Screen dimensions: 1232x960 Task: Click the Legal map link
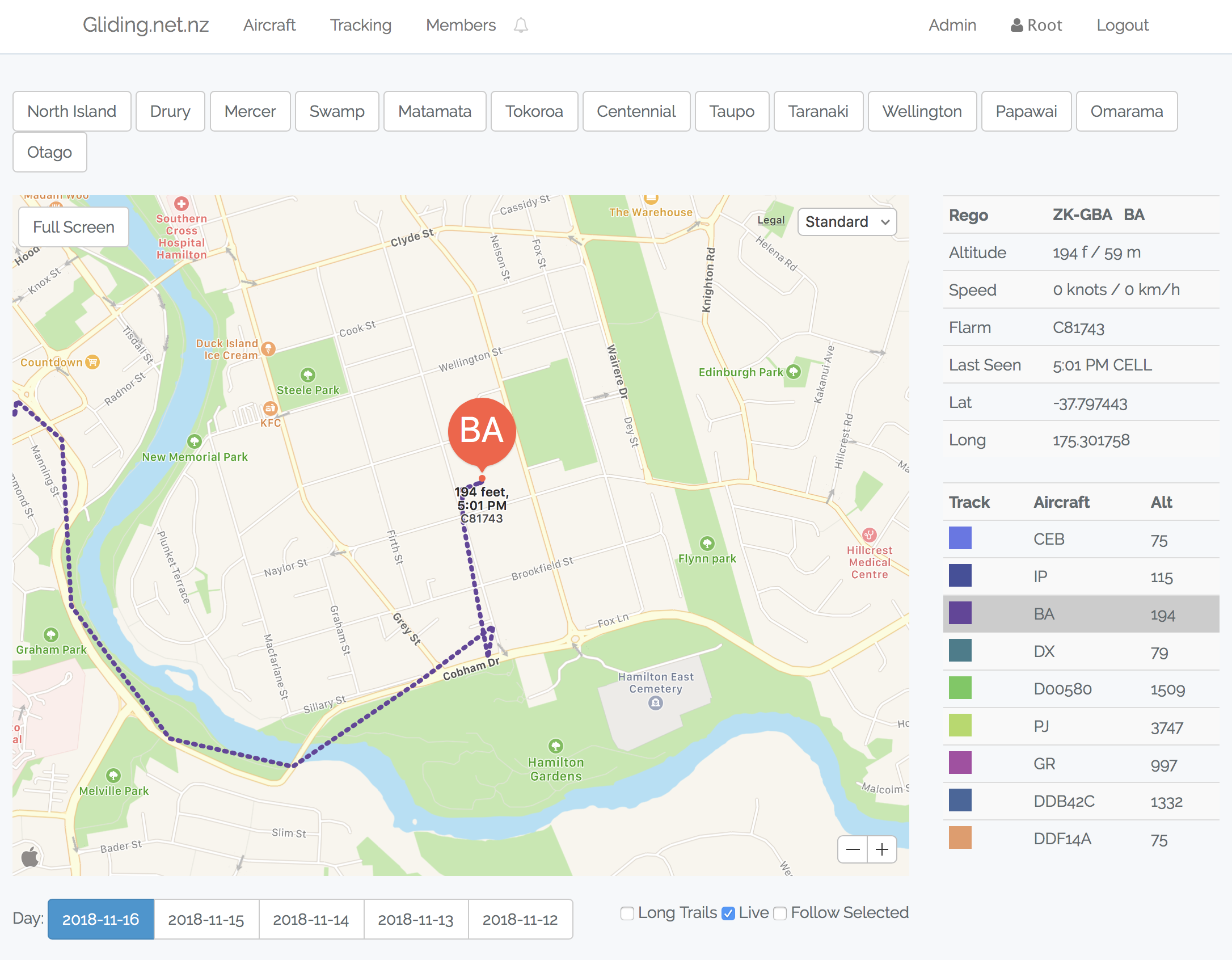(x=771, y=220)
